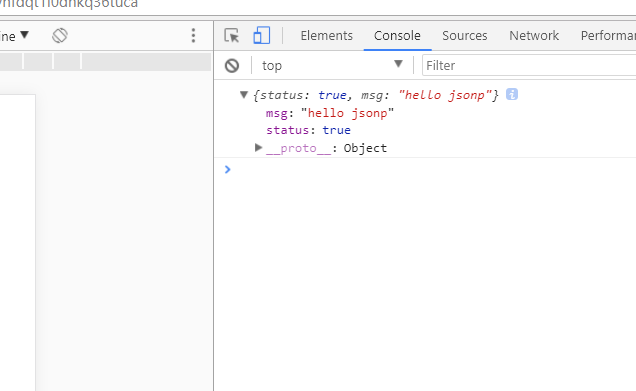Open the Performance tab
Screen dimensions: 636x391
point(608,36)
